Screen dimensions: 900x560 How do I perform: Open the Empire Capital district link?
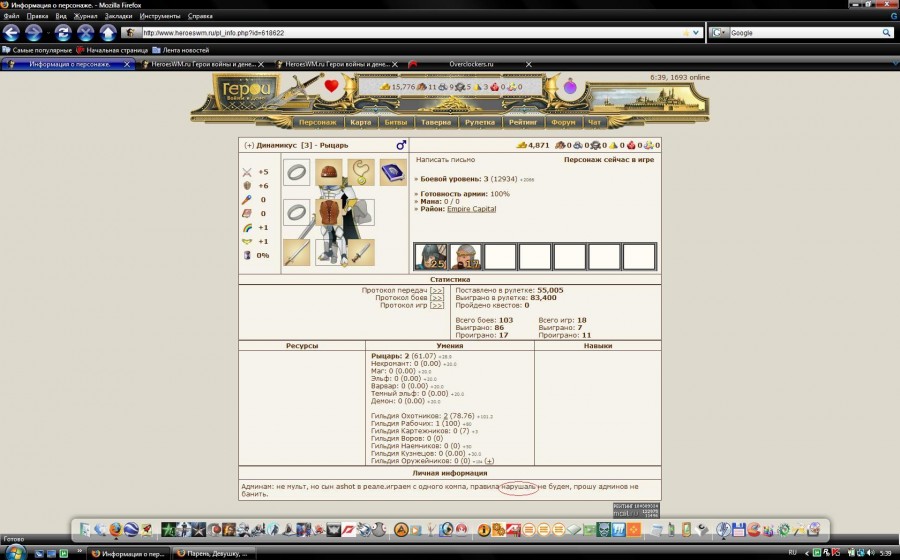click(471, 209)
